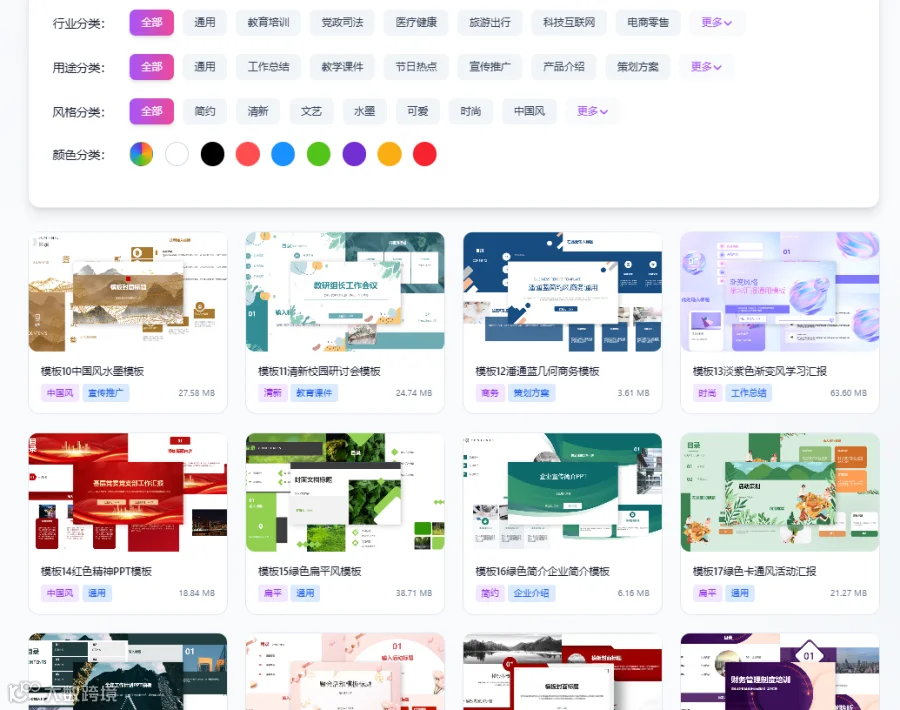Open 模板16绿色简介企业简介模板 thumbnail
The image size is (900, 710).
pyautogui.click(x=562, y=492)
